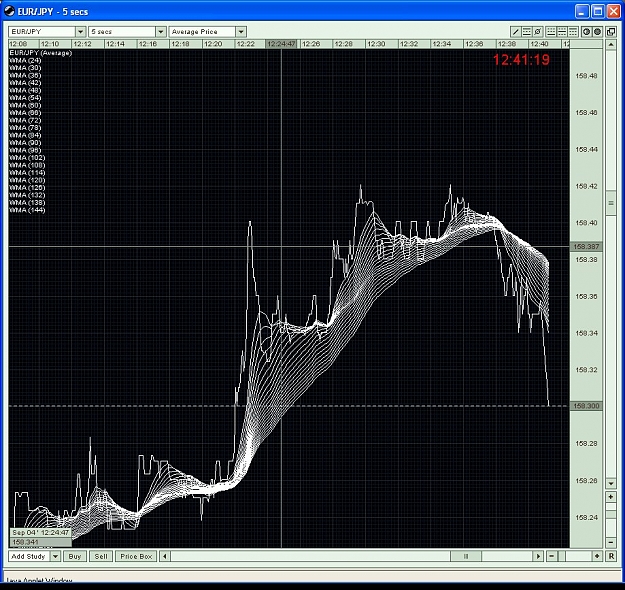Image resolution: width=625 pixels, height=590 pixels.
Task: Choose the style icon with solid top line
Action: [573, 32]
